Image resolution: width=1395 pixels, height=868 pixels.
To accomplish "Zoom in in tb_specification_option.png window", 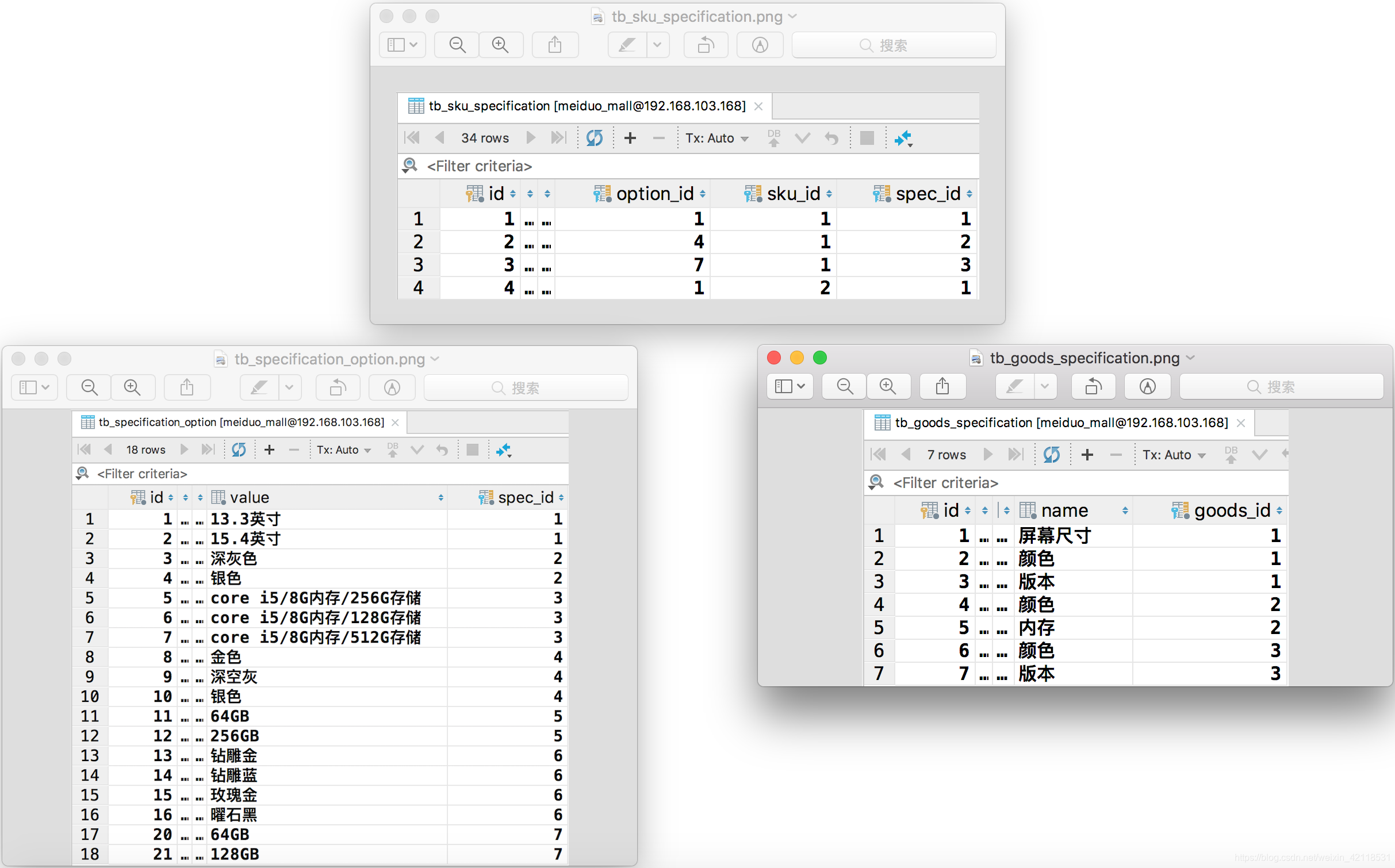I will [132, 387].
